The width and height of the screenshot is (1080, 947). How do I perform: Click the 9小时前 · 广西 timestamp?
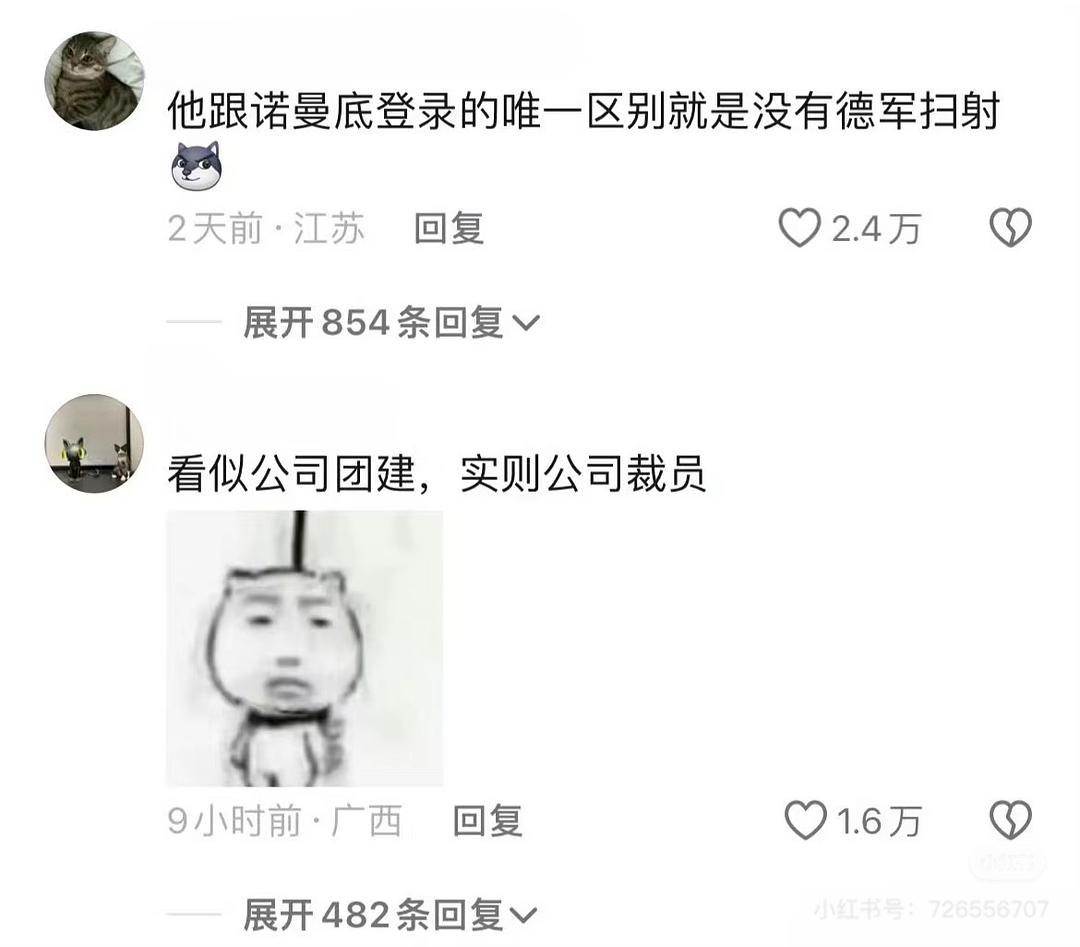(284, 821)
